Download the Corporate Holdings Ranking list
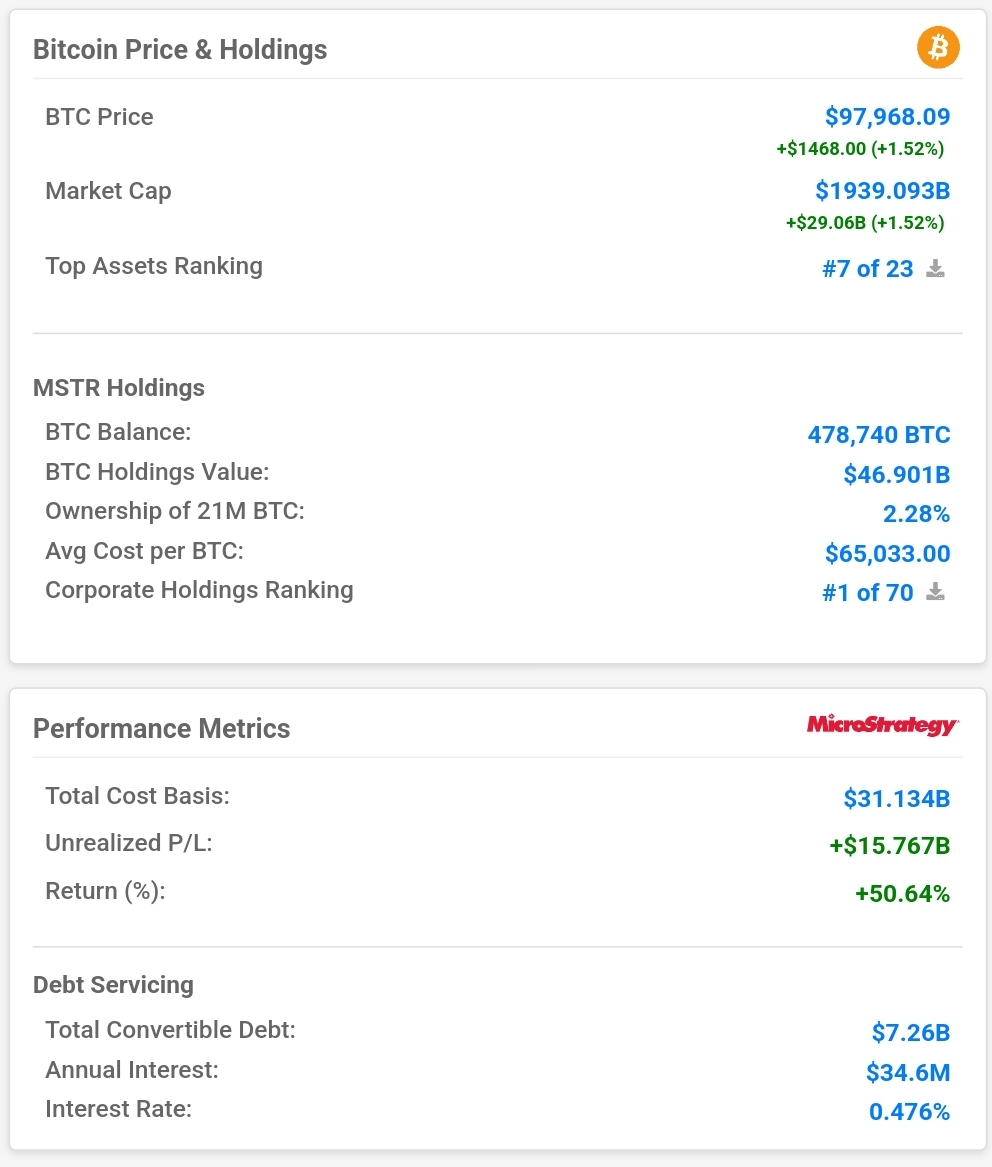This screenshot has width=992, height=1167. [x=935, y=592]
